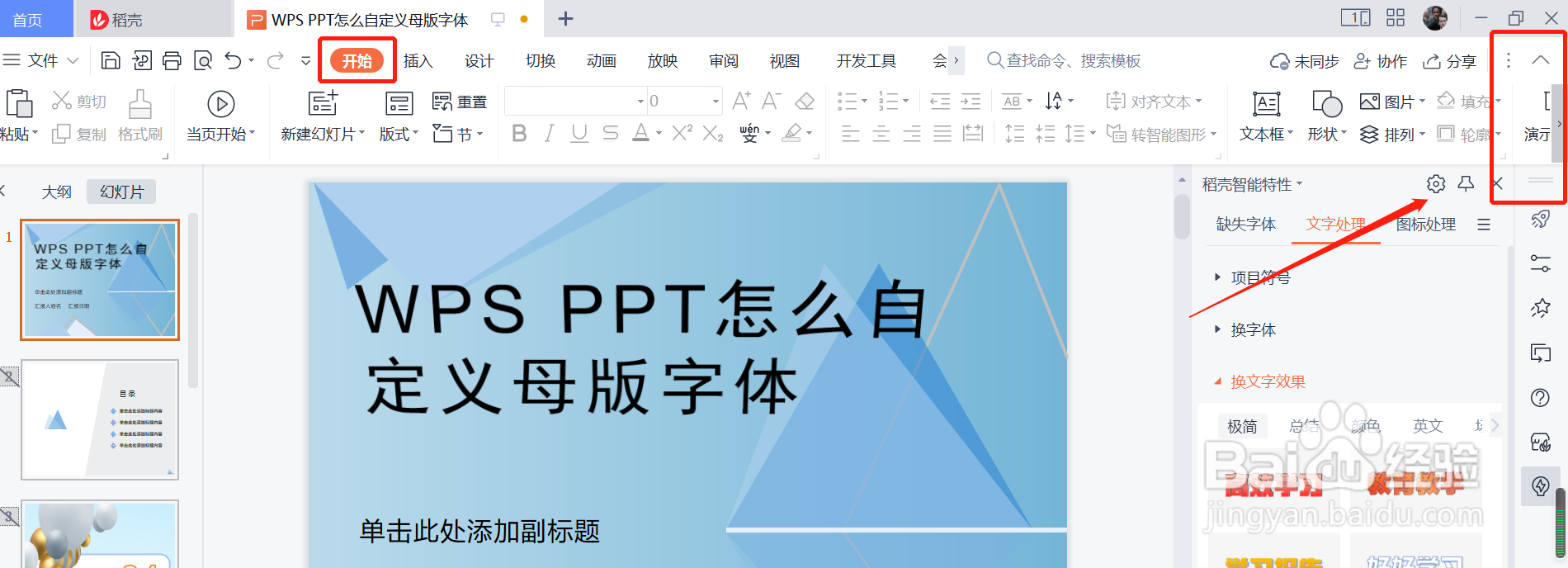Open the help question-mark icon in sidebar
The width and height of the screenshot is (1568, 568).
pos(1540,397)
